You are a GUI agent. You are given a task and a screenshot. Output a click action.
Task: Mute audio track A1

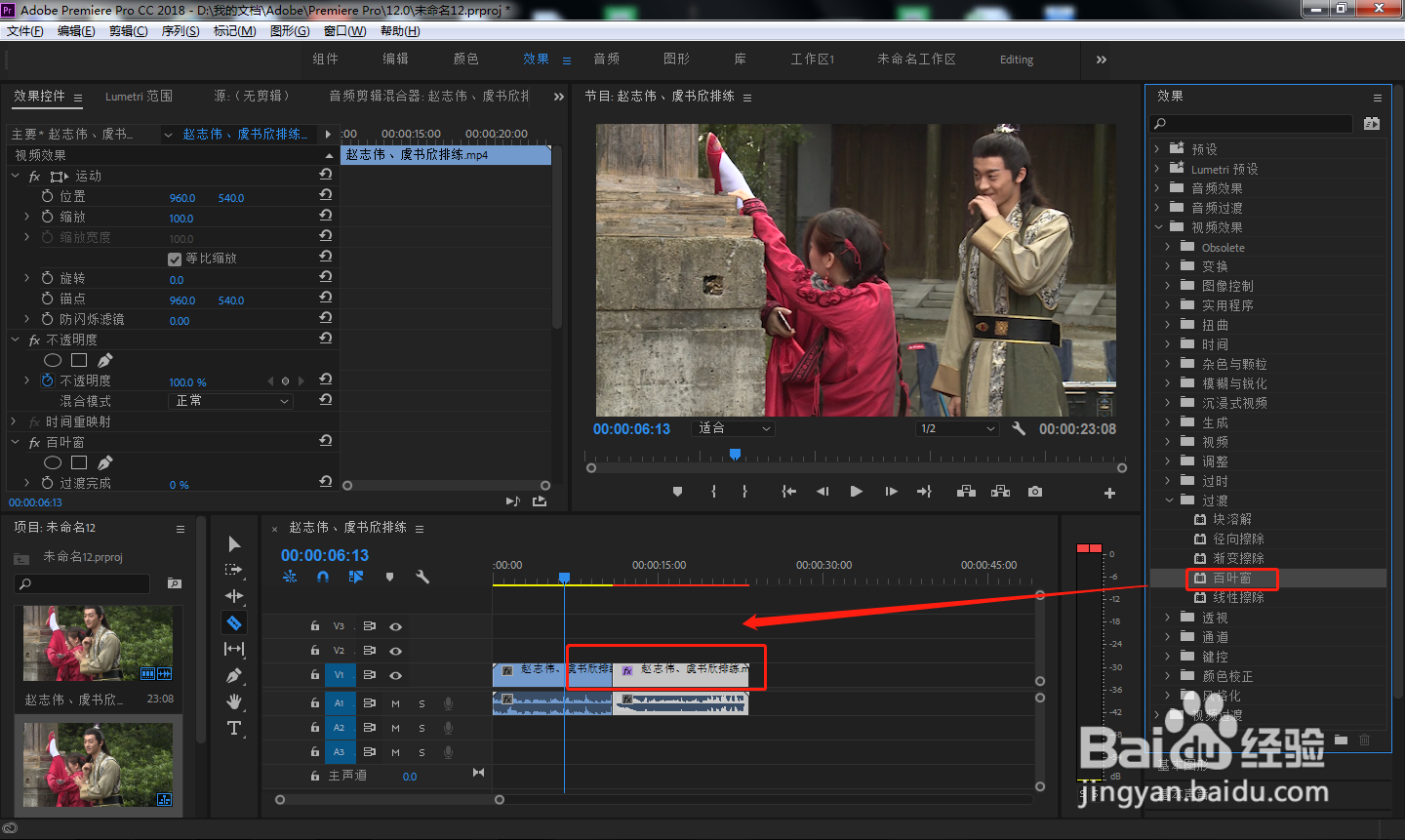(x=395, y=703)
